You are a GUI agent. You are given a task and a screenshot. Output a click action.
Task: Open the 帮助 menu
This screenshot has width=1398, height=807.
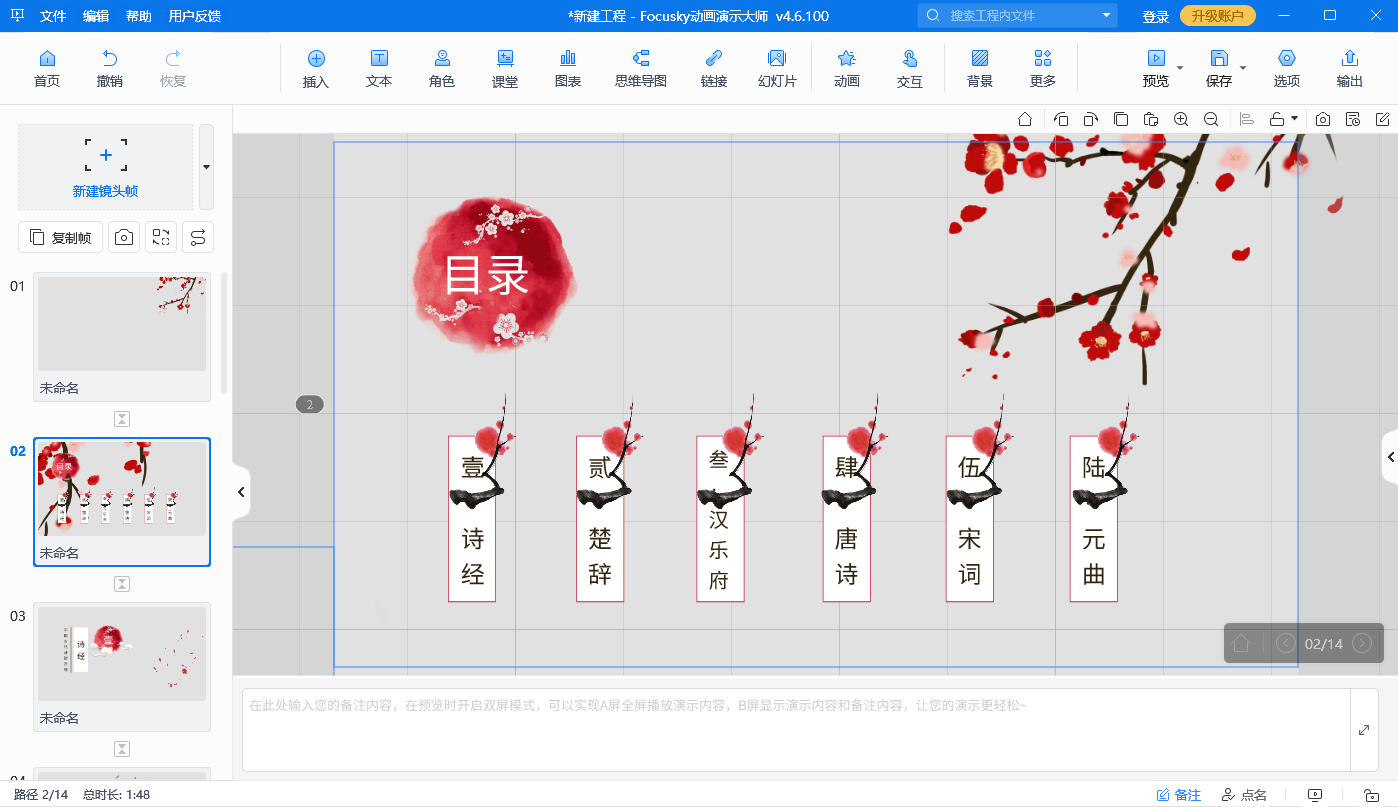coord(139,16)
